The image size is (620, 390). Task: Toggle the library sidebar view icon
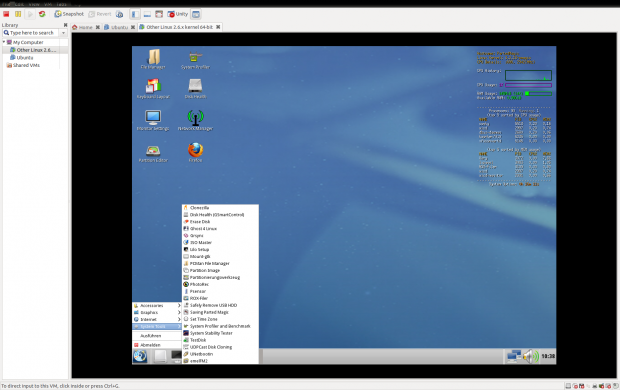[x=135, y=14]
